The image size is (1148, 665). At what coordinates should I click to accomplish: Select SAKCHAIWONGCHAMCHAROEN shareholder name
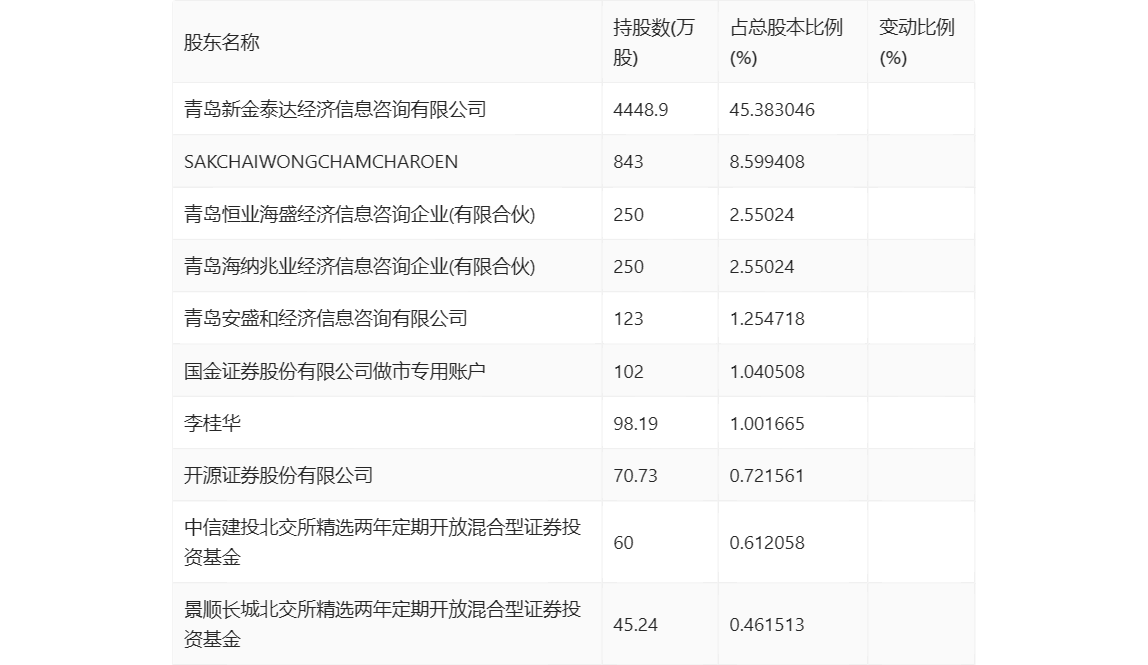click(x=321, y=162)
